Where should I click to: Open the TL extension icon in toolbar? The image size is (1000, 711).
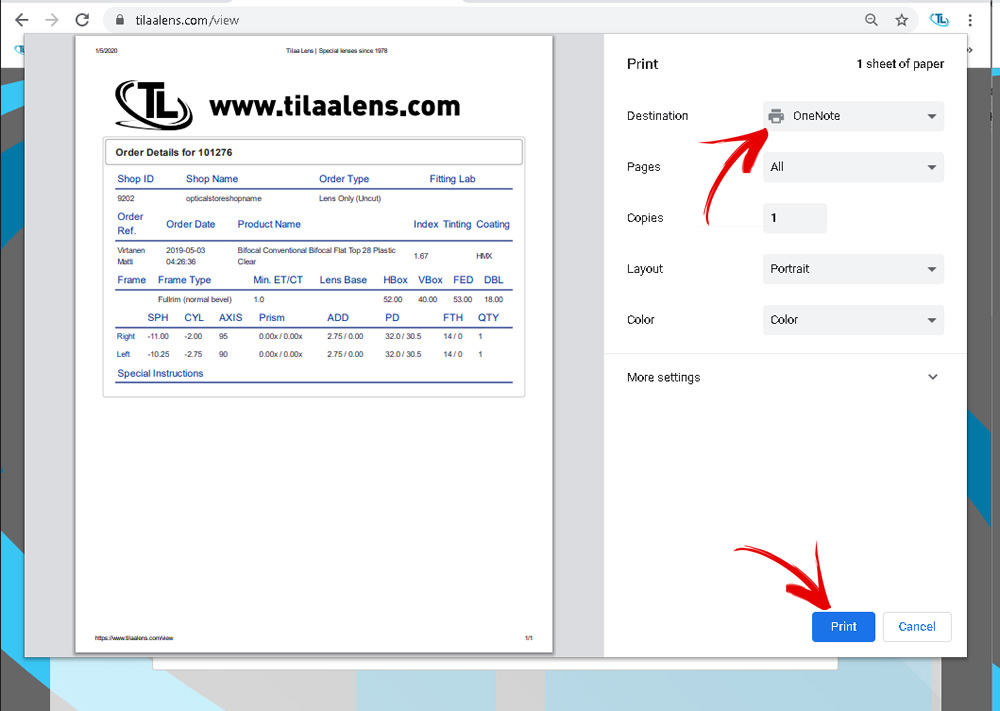point(939,20)
